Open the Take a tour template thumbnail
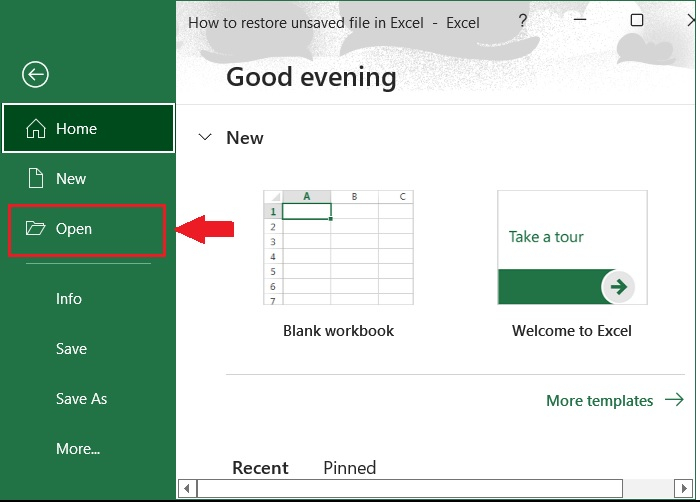 (x=572, y=247)
